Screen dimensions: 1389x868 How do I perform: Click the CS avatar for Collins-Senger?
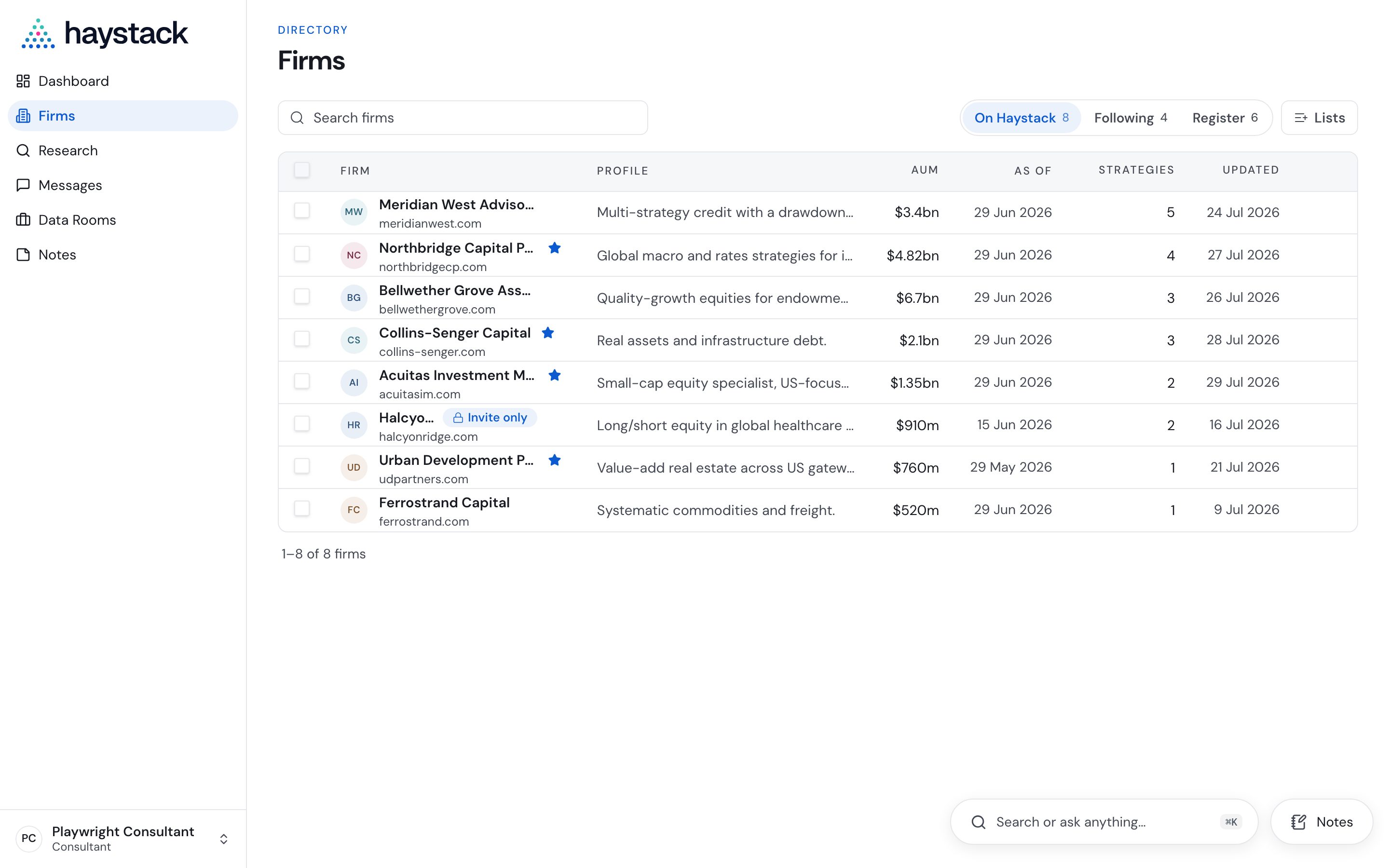pyautogui.click(x=354, y=340)
